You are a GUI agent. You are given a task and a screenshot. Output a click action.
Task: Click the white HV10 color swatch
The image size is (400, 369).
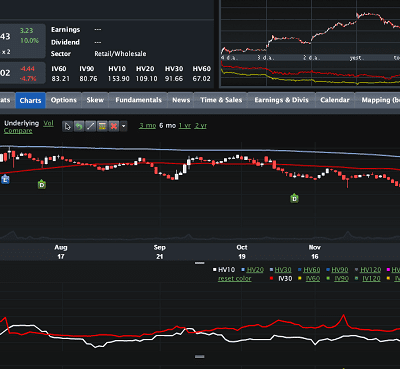tap(215, 270)
